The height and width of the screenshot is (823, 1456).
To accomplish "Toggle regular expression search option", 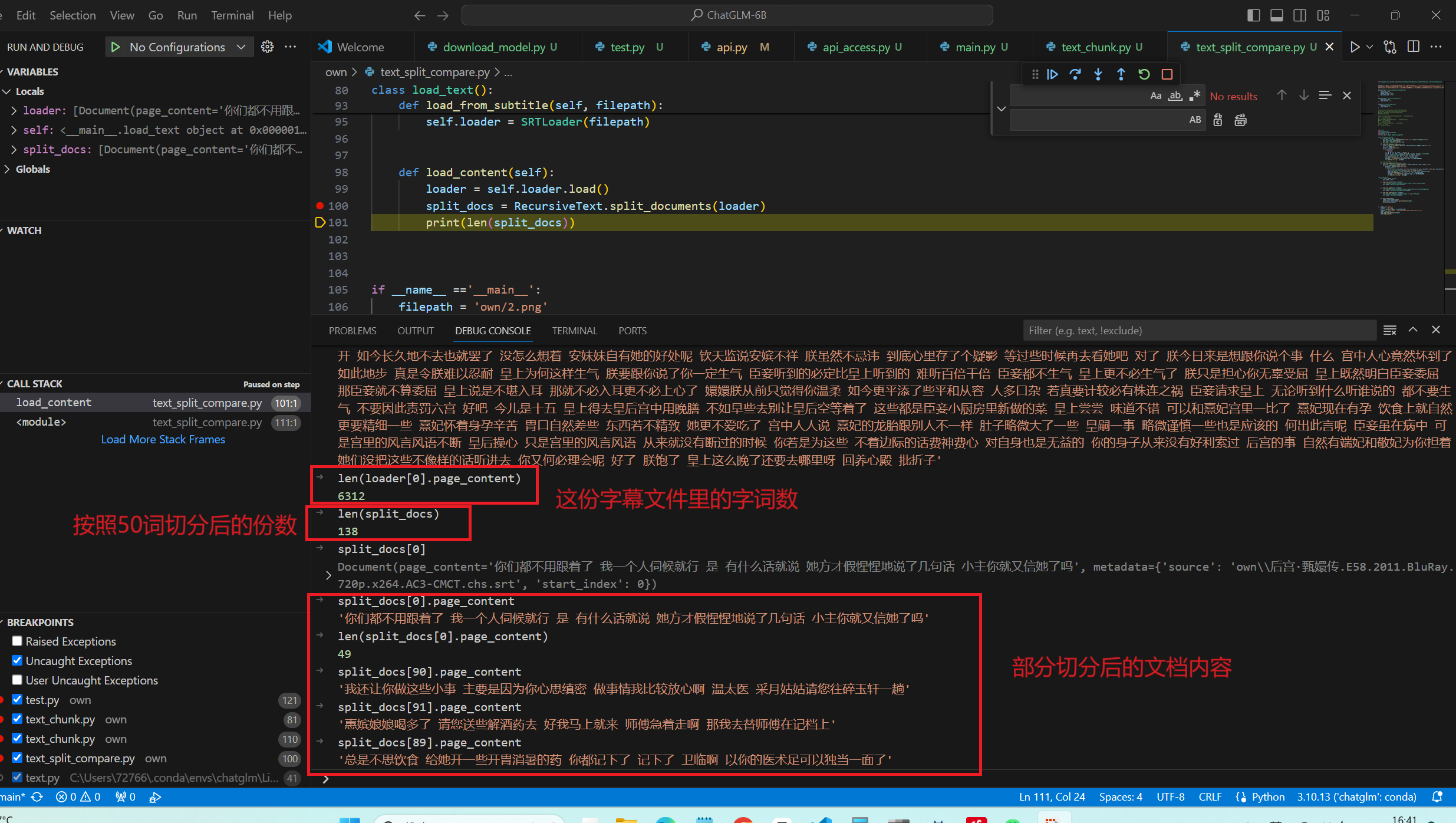I will [1195, 96].
